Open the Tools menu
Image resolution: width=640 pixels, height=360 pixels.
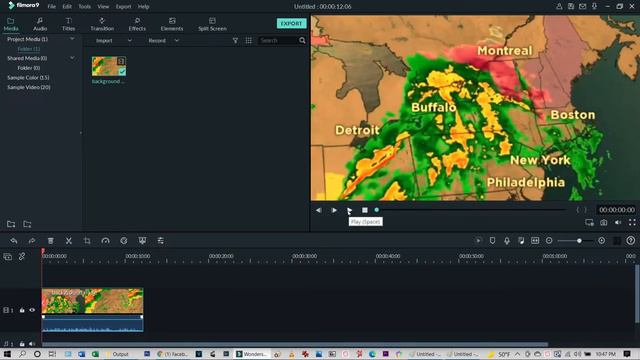(x=84, y=7)
